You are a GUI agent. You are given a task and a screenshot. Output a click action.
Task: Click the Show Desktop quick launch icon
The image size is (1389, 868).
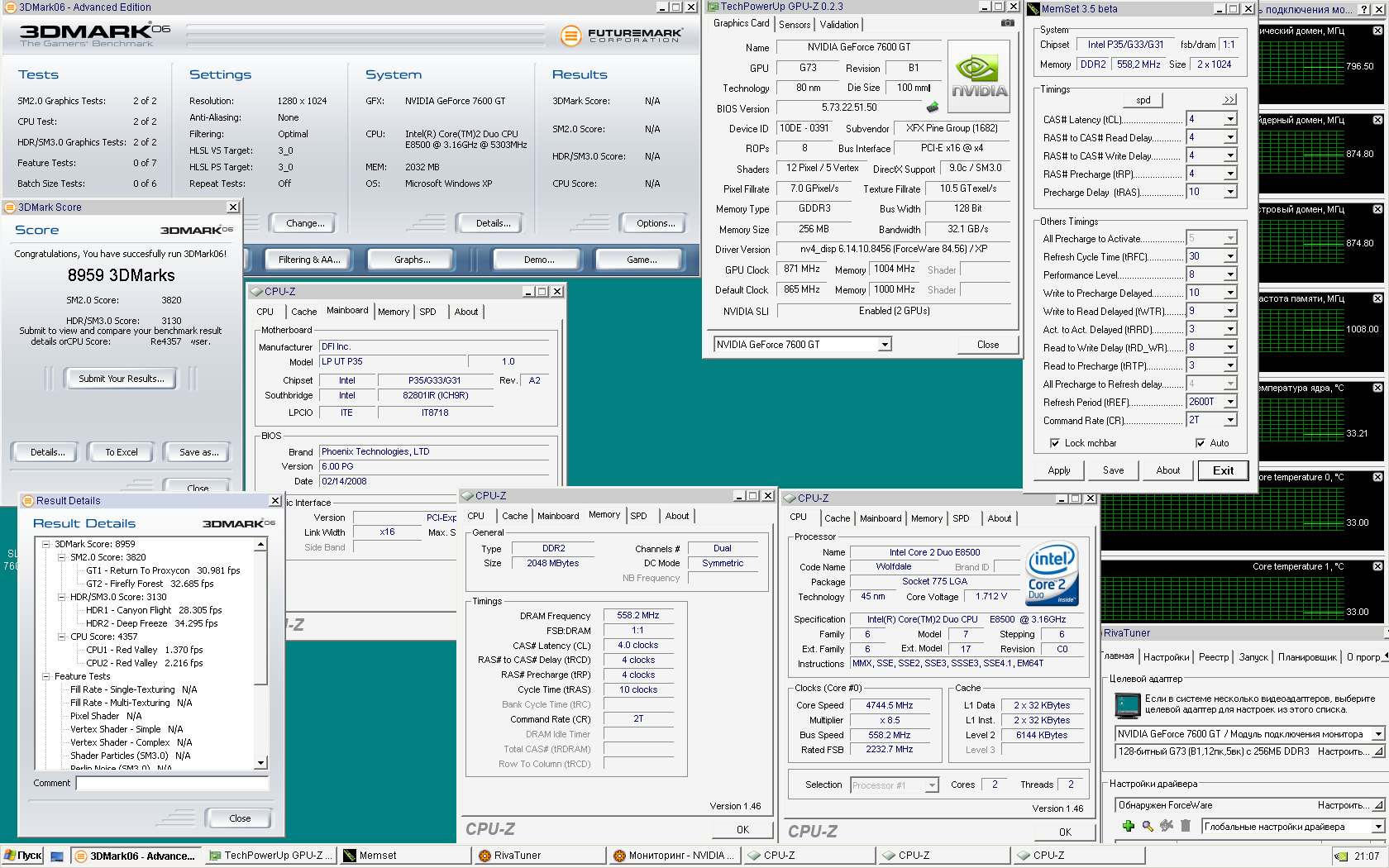[x=57, y=856]
